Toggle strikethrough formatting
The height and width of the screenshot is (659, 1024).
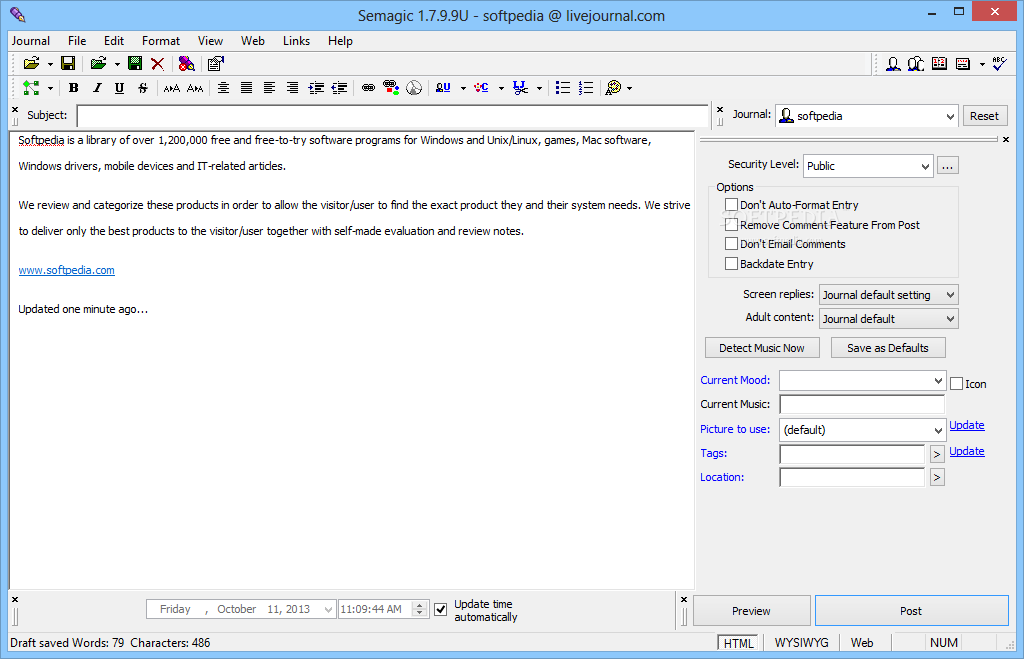click(x=142, y=88)
